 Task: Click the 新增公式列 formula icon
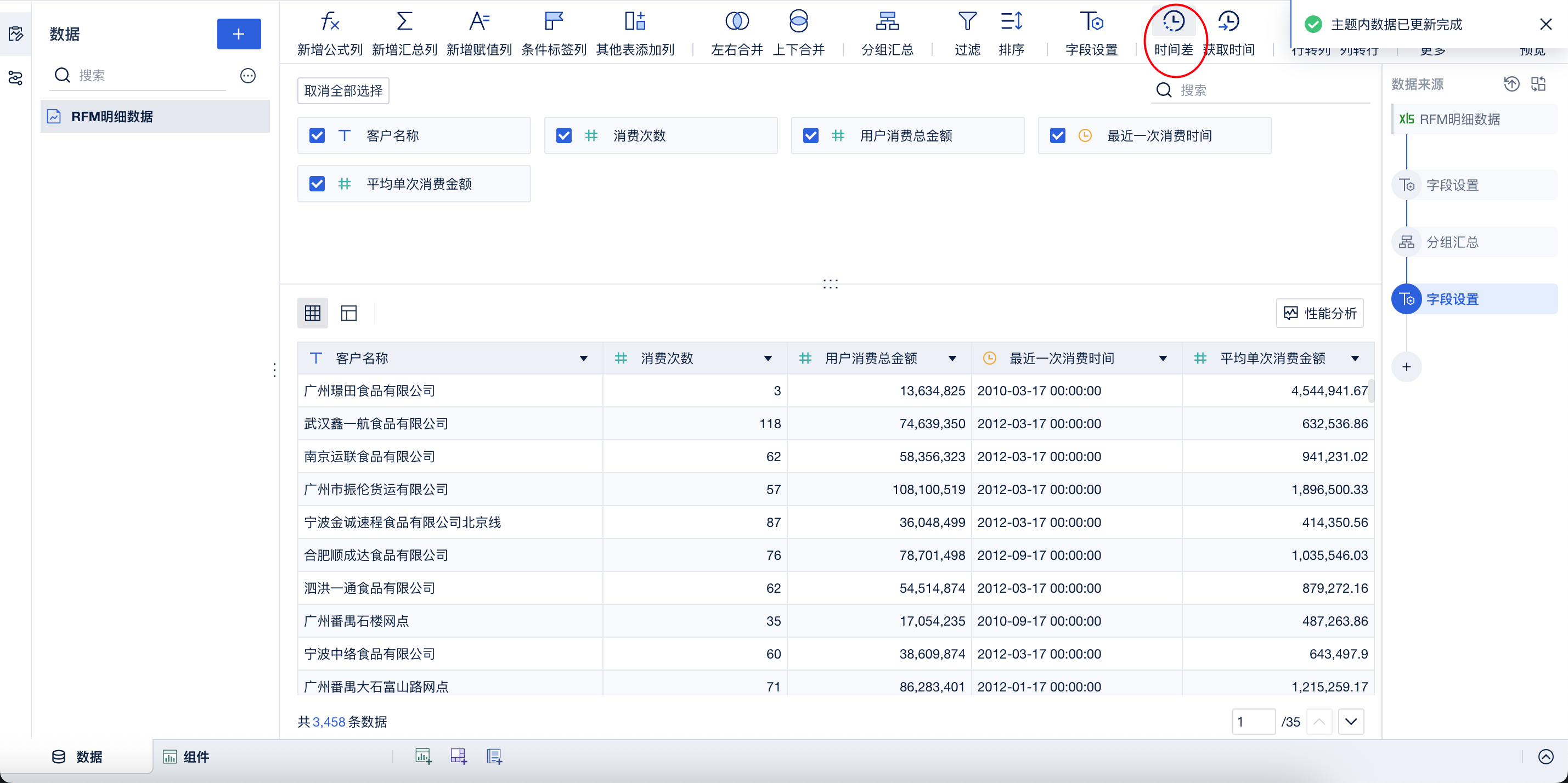coord(329,22)
